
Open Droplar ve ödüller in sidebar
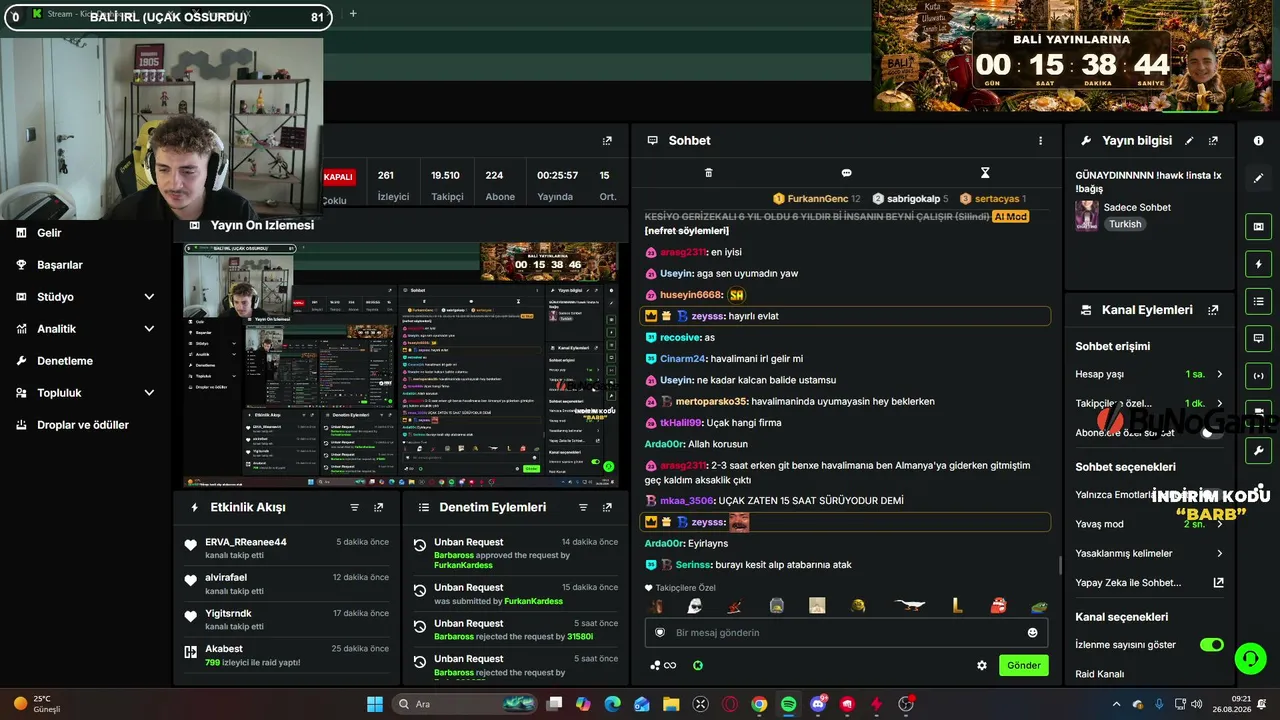(83, 425)
